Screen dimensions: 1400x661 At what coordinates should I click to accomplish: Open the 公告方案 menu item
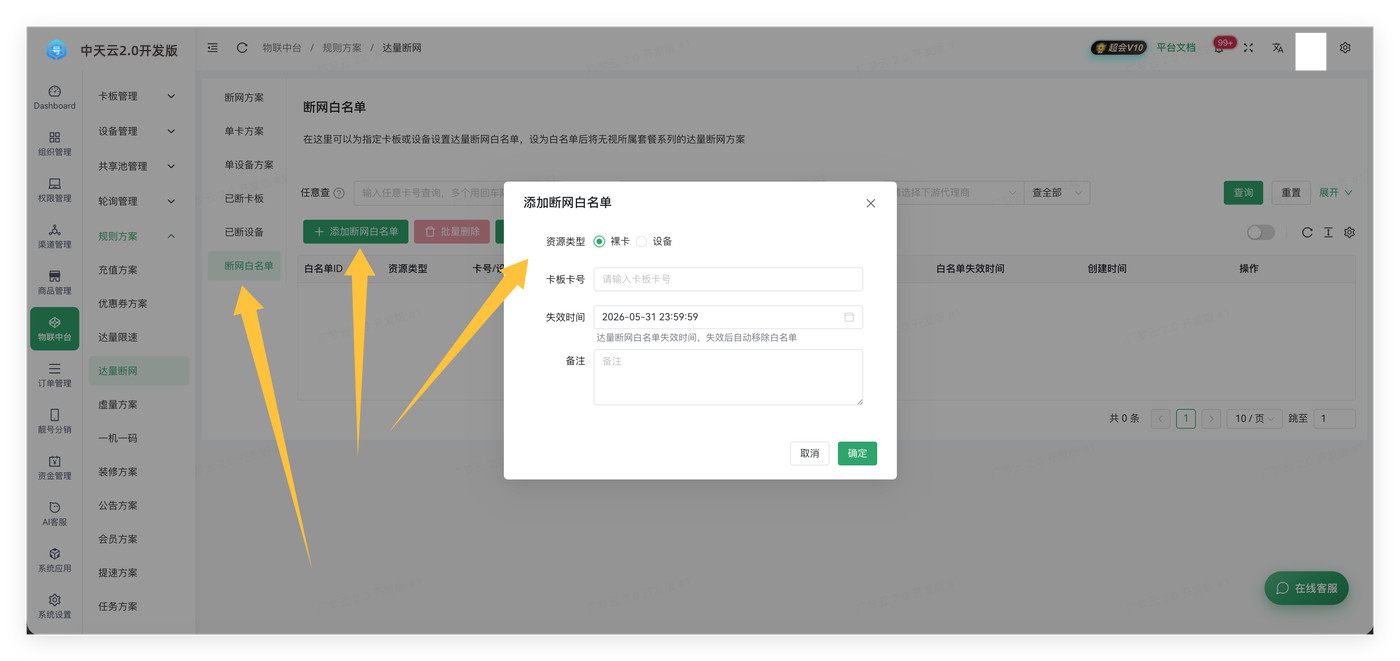point(118,506)
